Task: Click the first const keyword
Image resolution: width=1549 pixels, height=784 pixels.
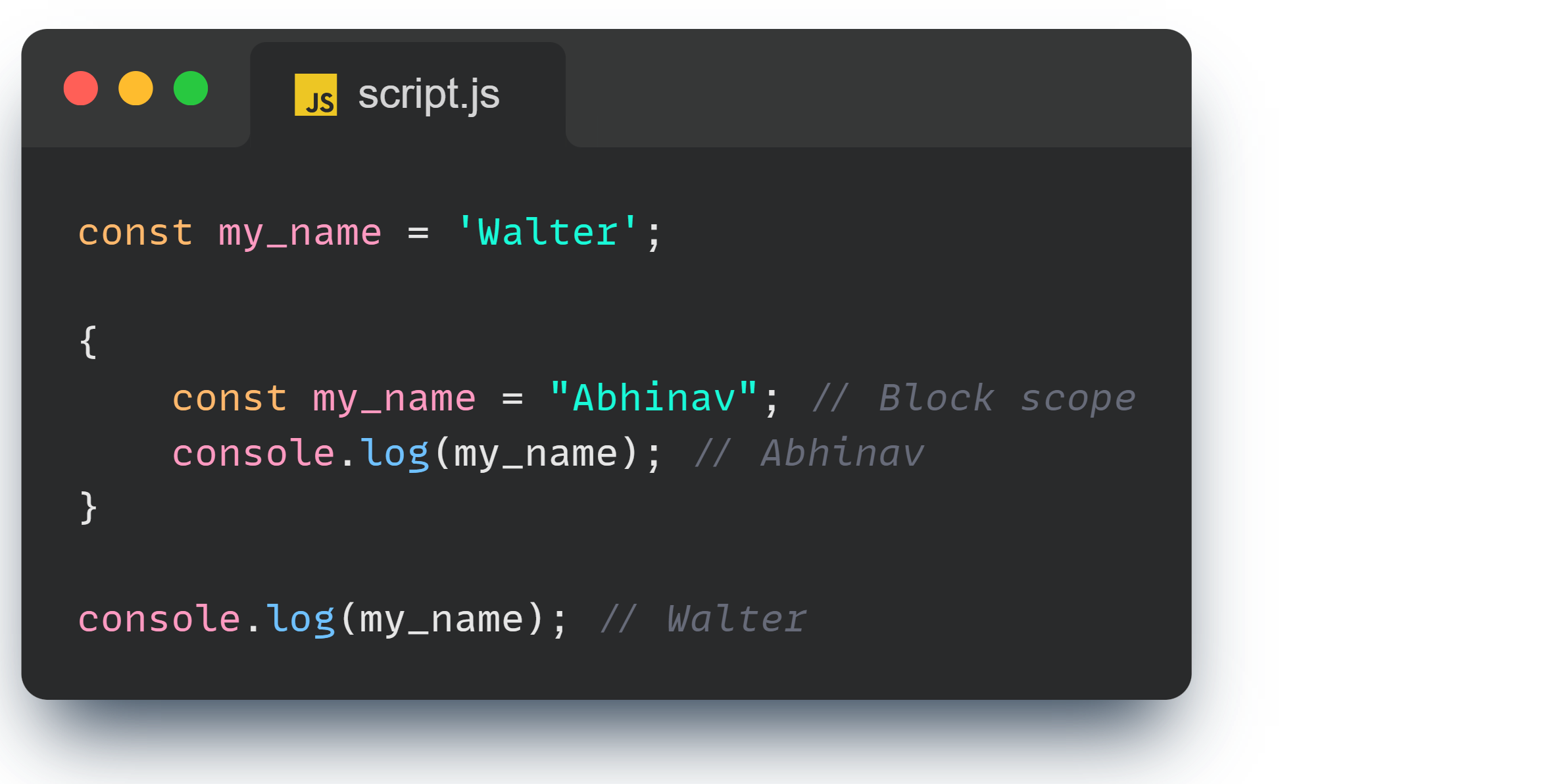Action: 135,233
